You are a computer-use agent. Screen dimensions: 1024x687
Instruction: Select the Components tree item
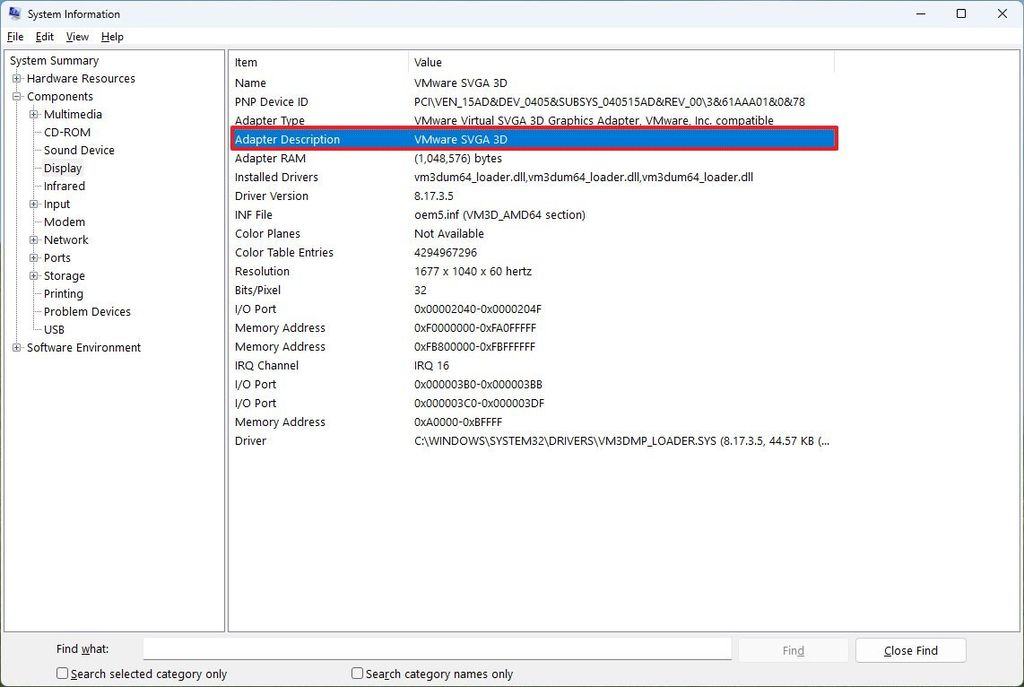pos(60,97)
